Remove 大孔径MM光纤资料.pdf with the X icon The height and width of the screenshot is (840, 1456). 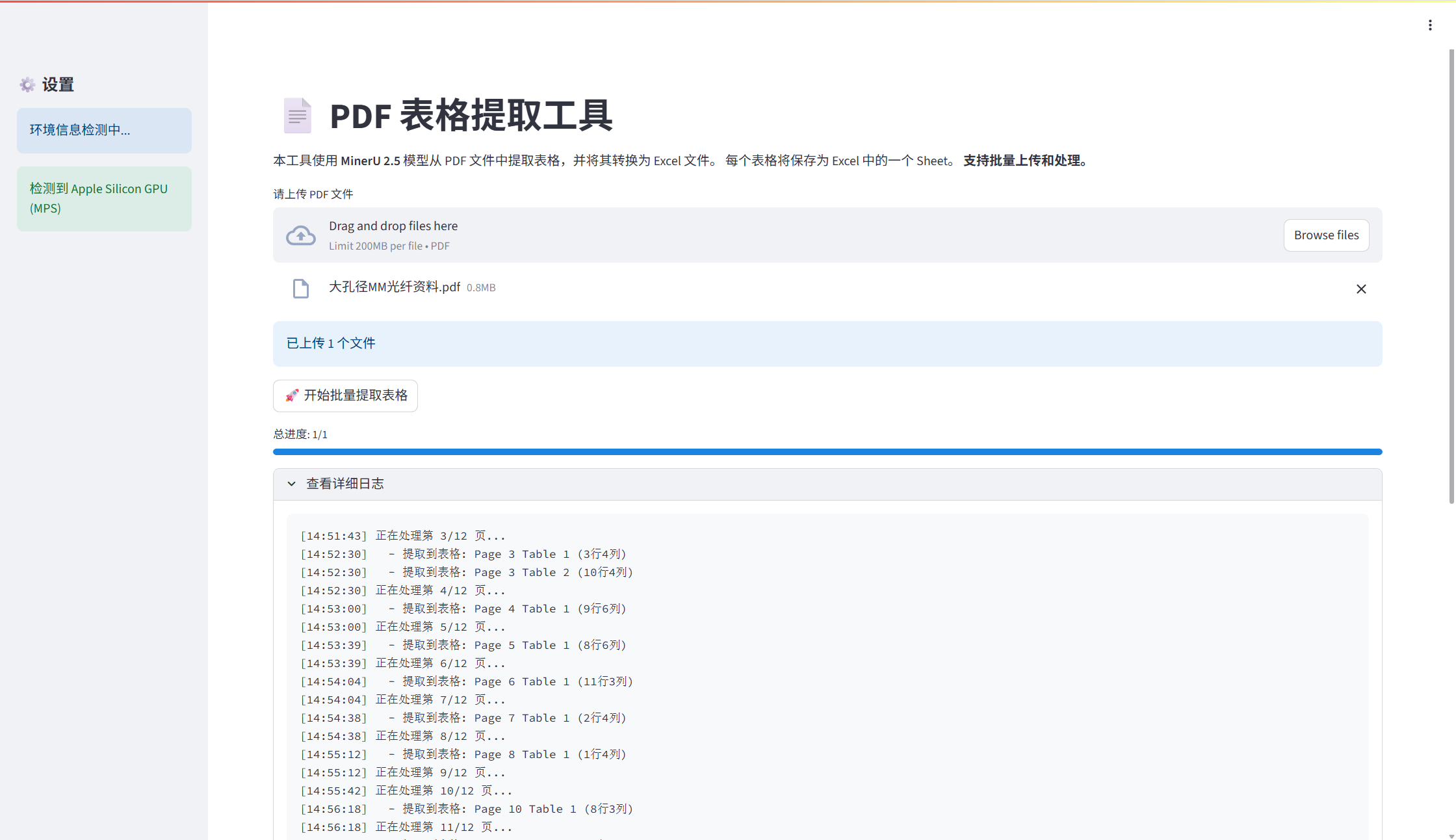(x=1361, y=289)
